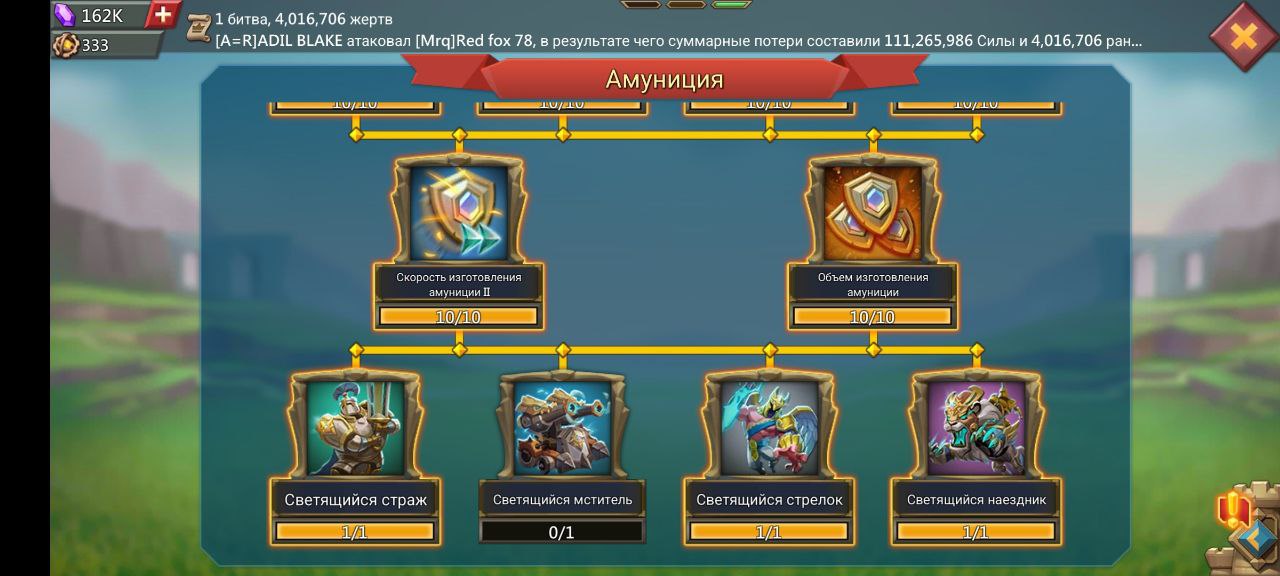Tap the red plus to add gems
Viewport: 1280px width, 576px height.
coord(162,15)
